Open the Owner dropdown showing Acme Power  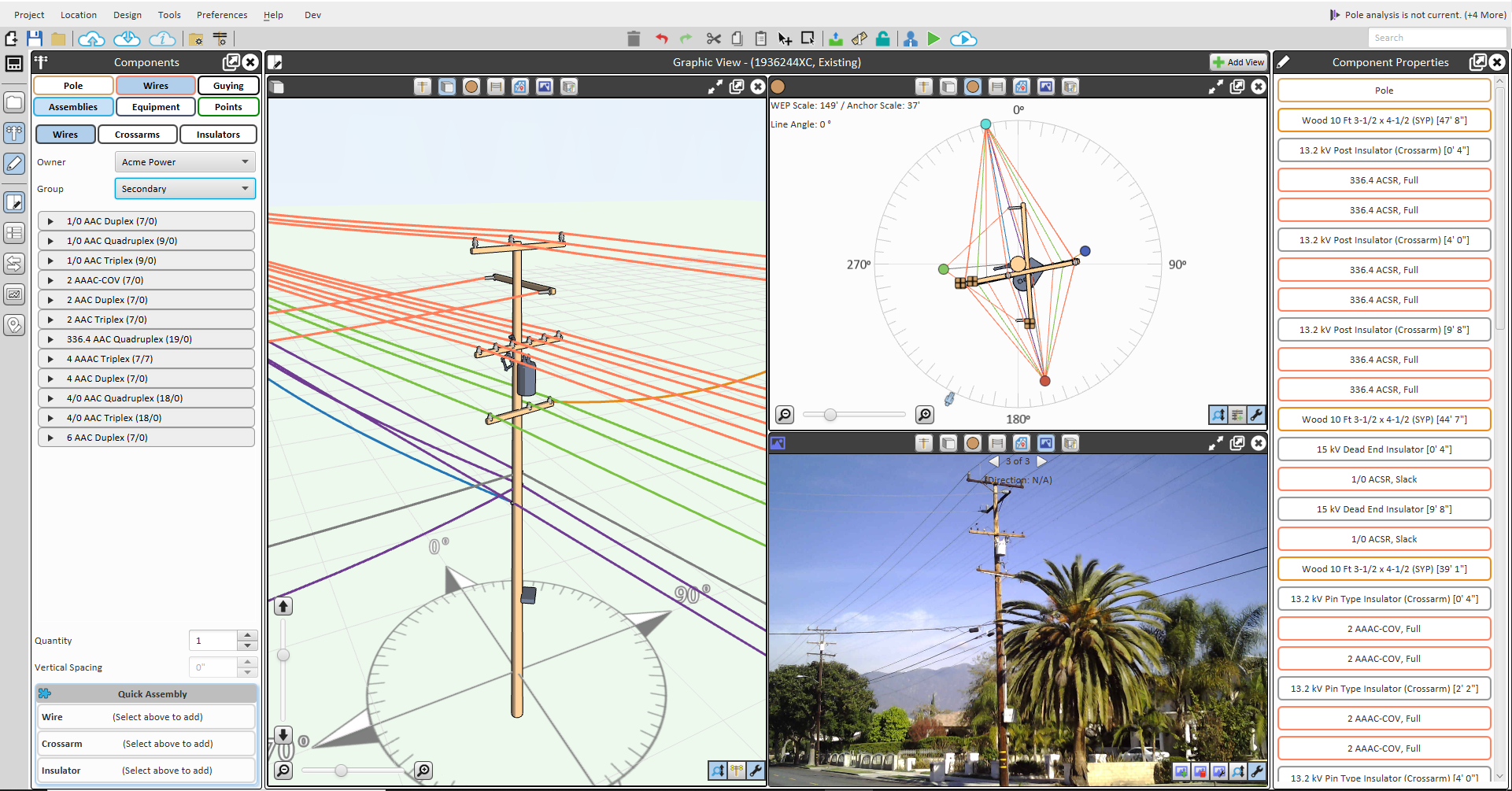pyautogui.click(x=184, y=161)
